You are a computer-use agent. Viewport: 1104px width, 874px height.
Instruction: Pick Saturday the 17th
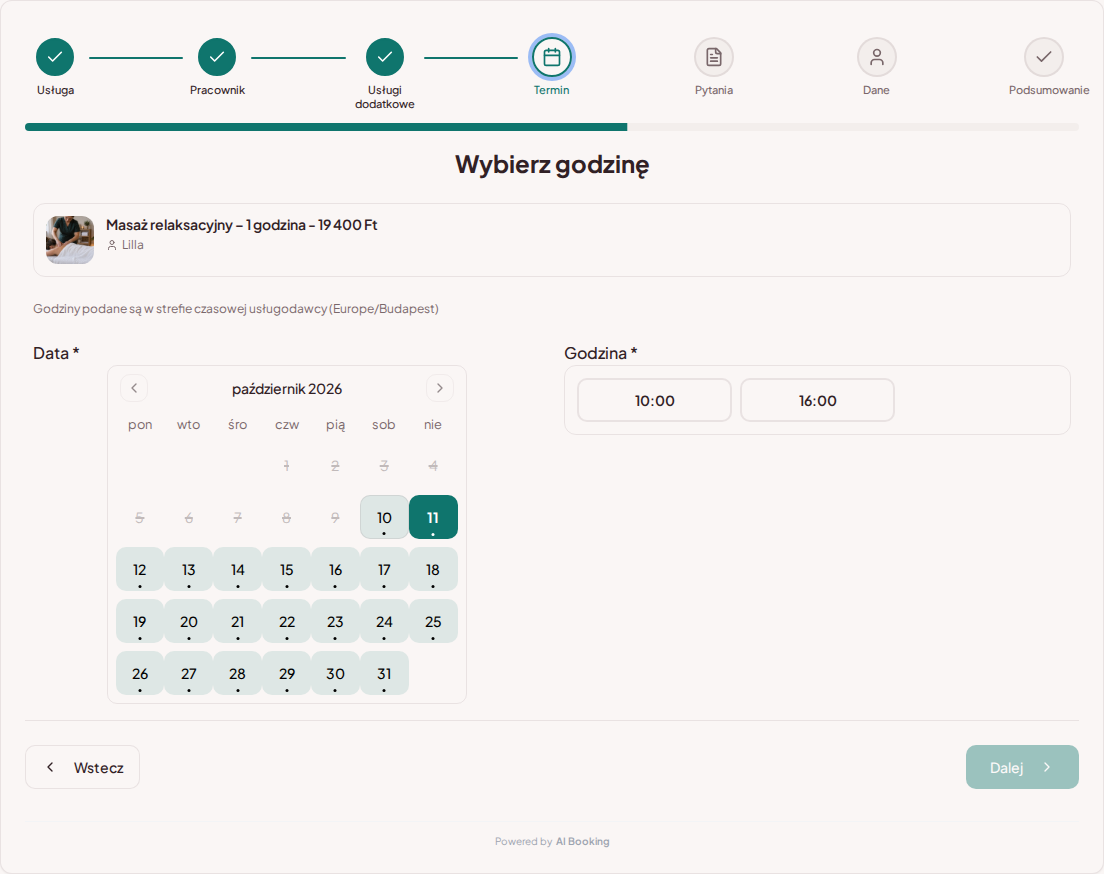pos(384,570)
